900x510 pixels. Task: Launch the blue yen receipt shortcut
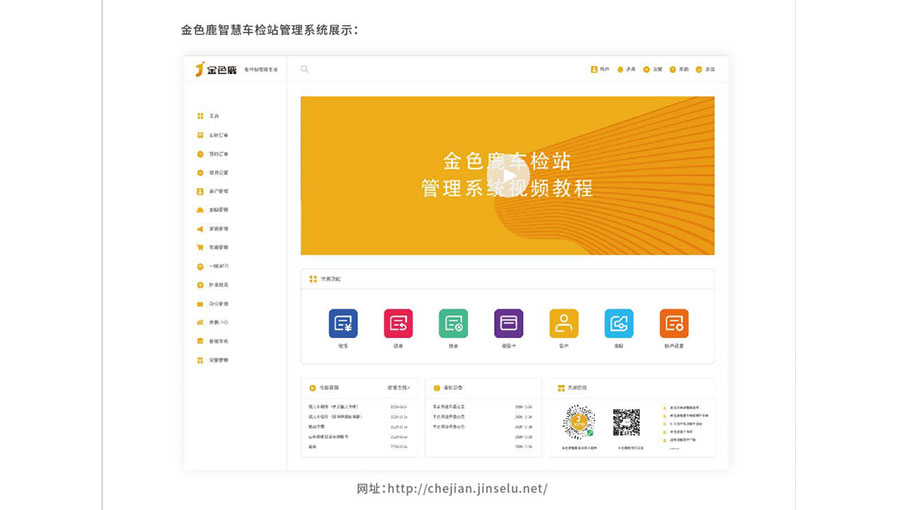pos(343,324)
